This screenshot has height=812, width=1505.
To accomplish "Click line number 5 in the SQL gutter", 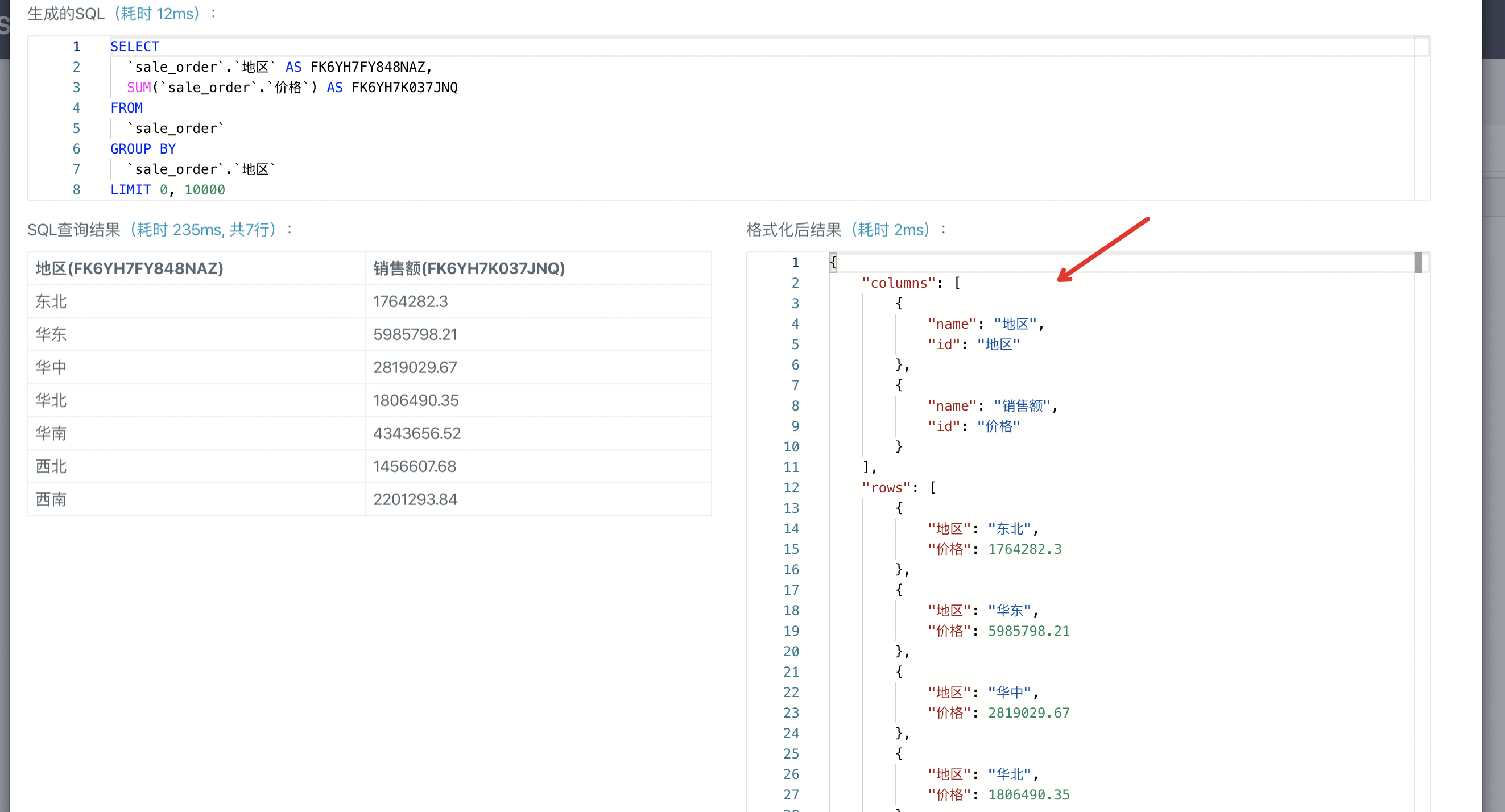I will pyautogui.click(x=76, y=128).
